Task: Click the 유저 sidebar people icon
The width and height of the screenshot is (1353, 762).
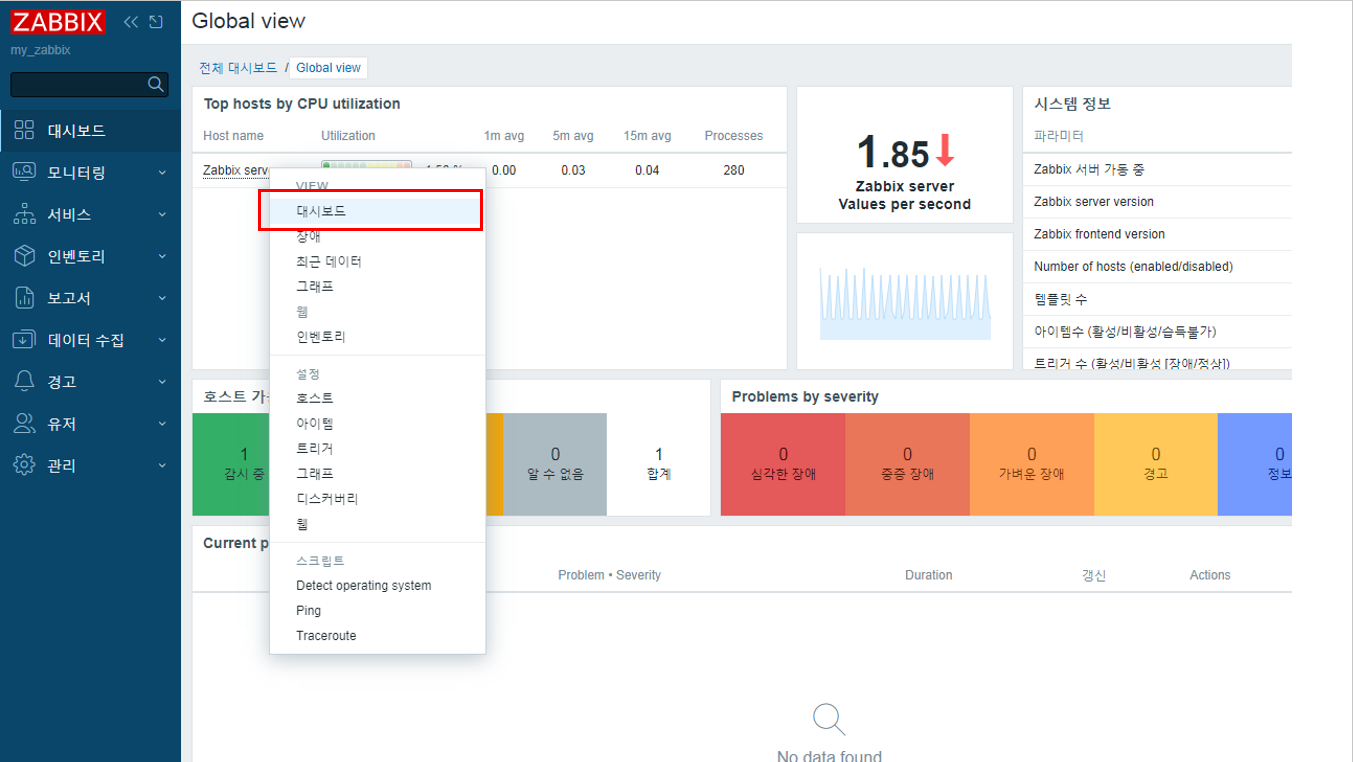Action: 24,424
